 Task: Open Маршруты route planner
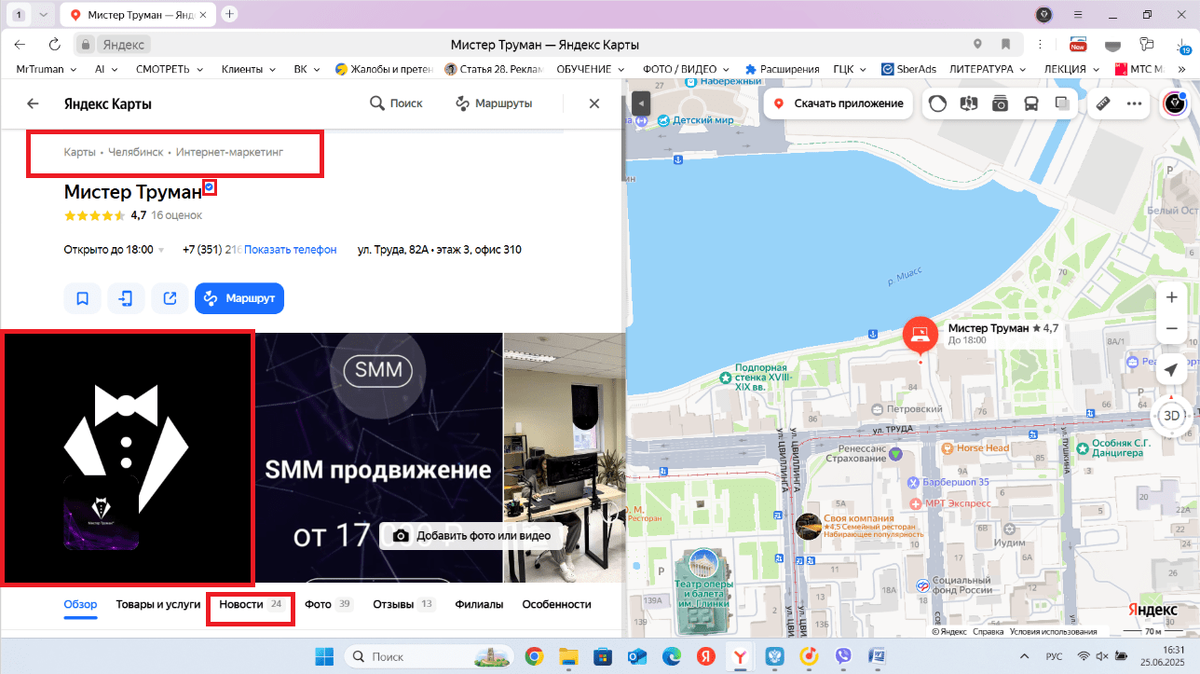pos(493,103)
